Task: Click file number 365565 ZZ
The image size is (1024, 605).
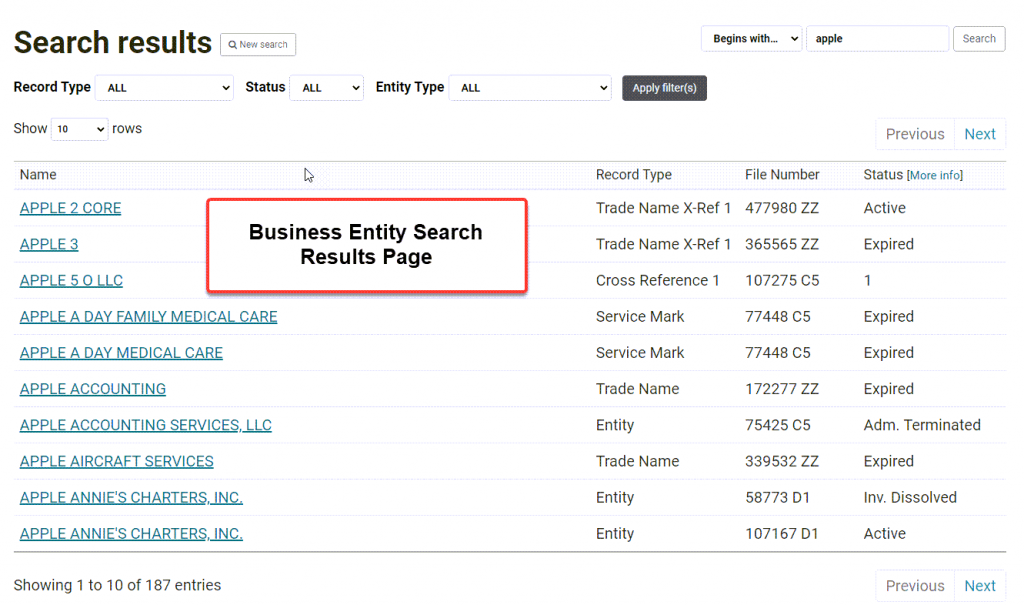Action: (x=782, y=244)
